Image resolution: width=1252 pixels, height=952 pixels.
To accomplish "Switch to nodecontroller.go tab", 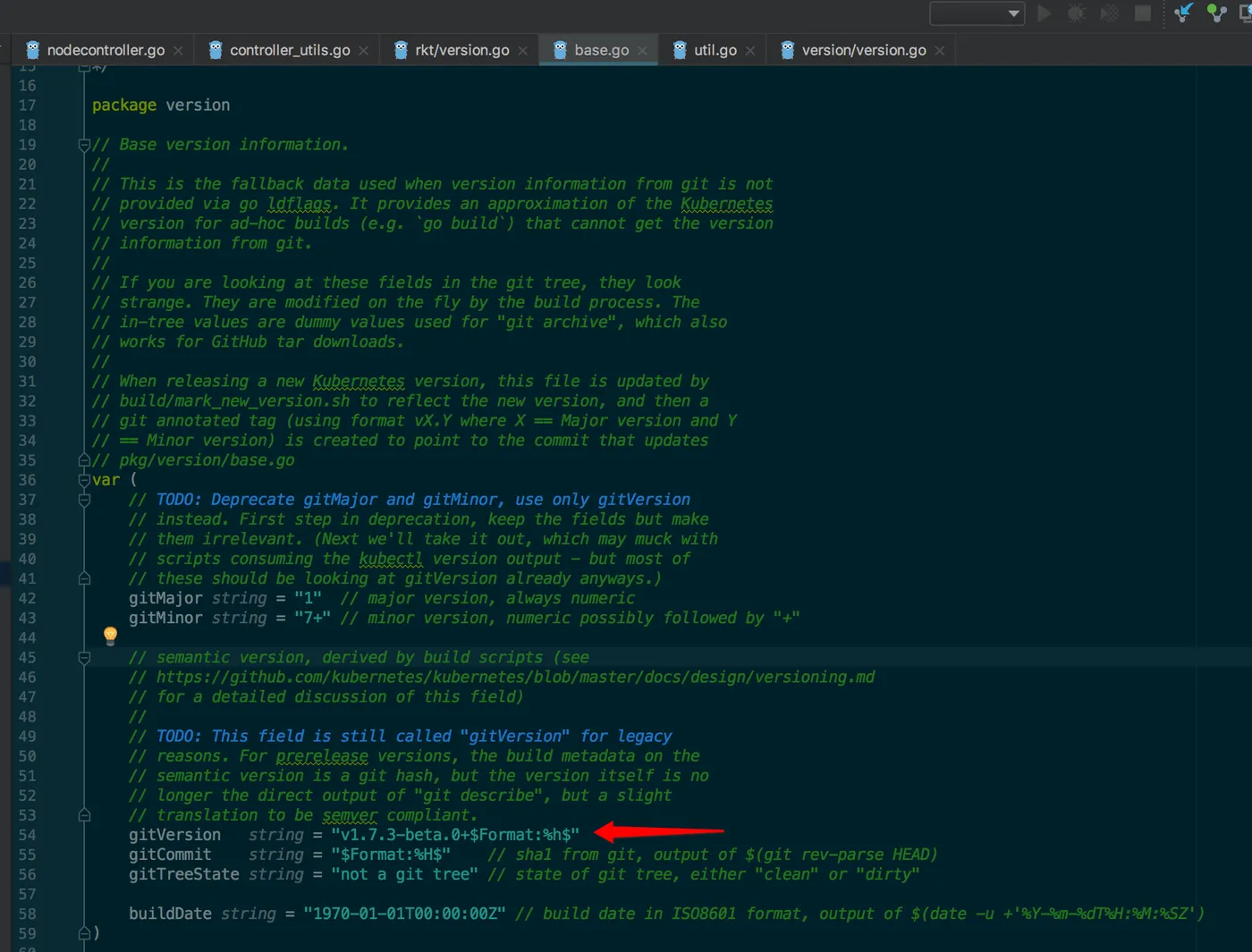I will 106,50.
